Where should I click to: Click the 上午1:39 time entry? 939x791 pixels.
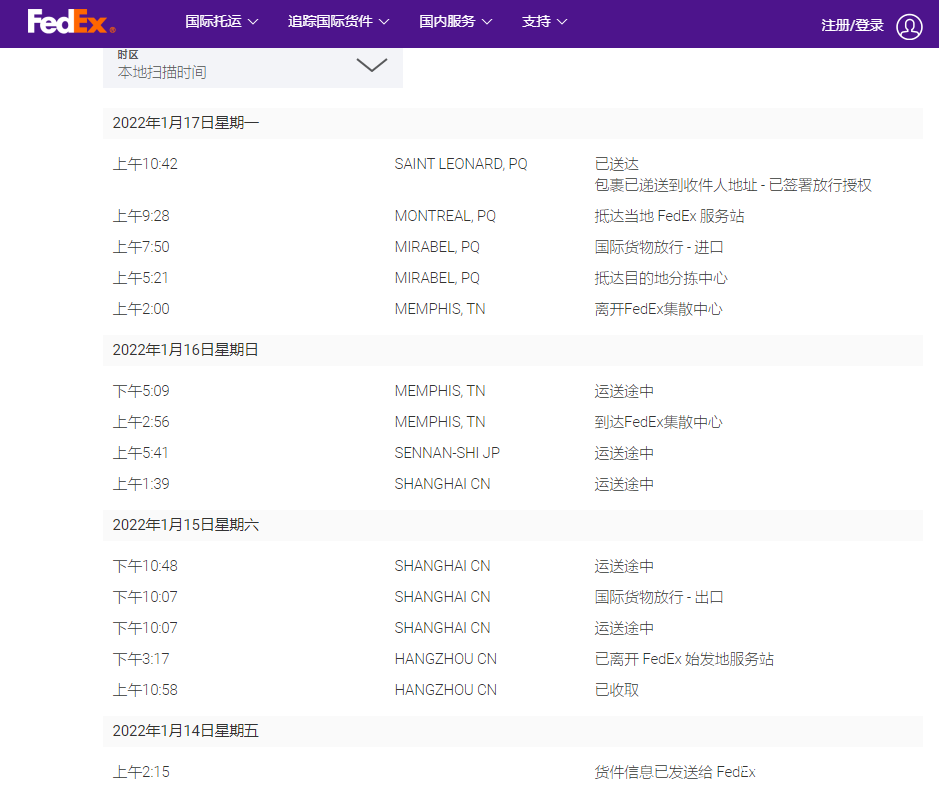[x=141, y=484]
